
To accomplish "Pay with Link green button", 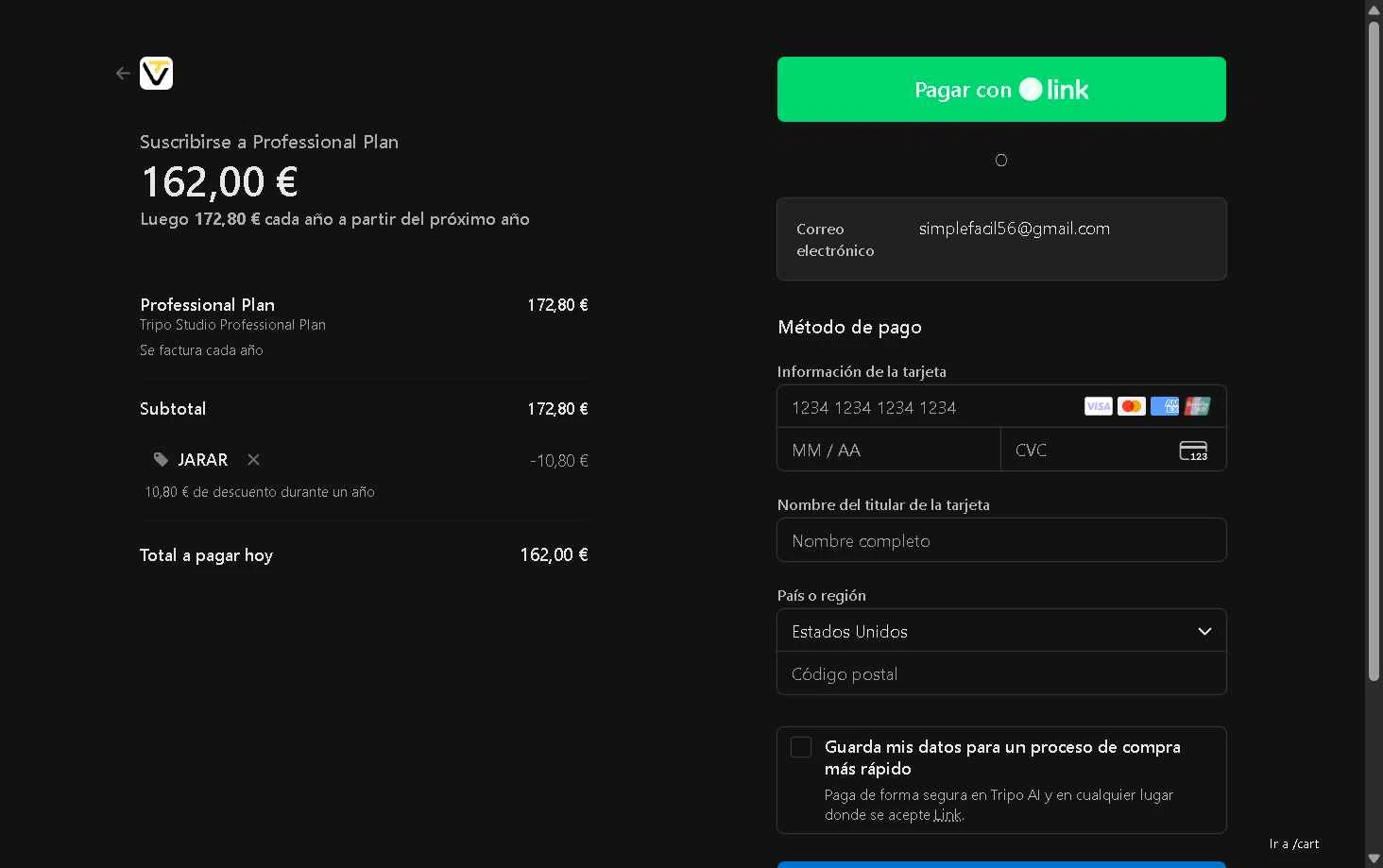I will [1001, 90].
